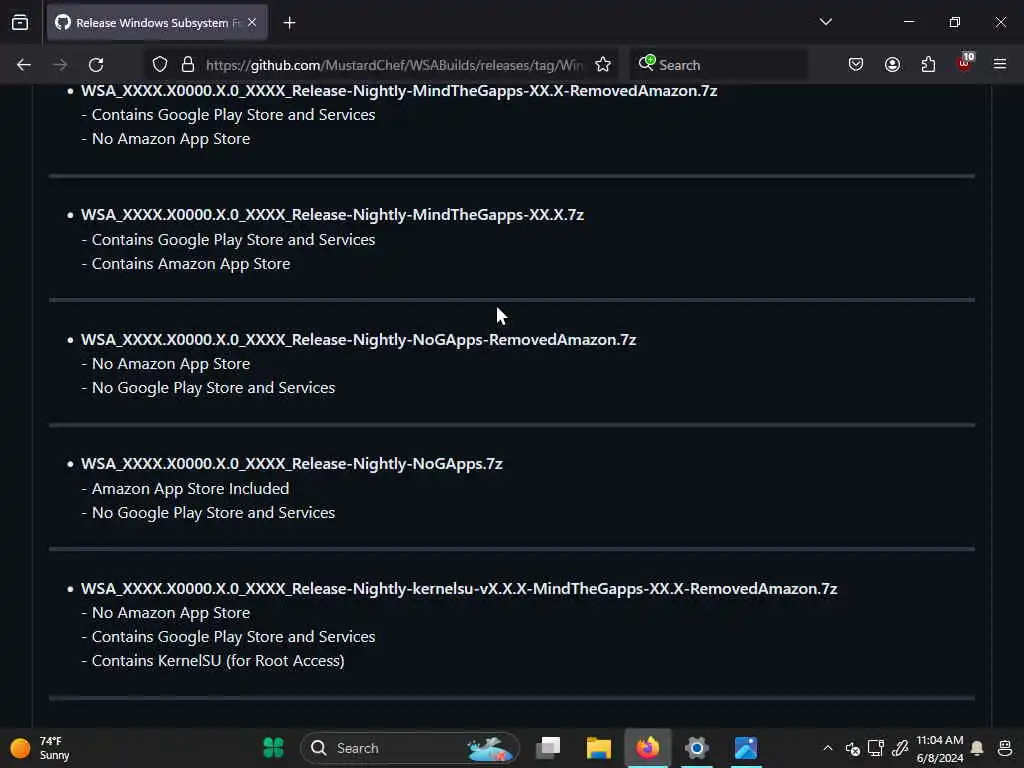This screenshot has height=768, width=1024.
Task: Click the taskbar Search box
Action: pos(409,748)
